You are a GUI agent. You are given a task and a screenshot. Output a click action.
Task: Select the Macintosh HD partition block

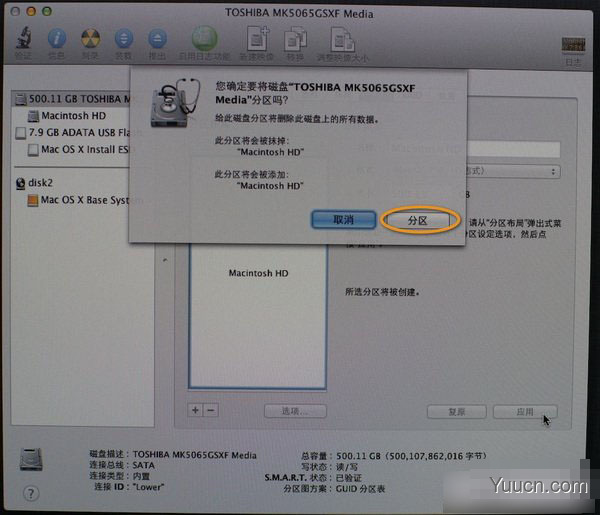coord(258,317)
